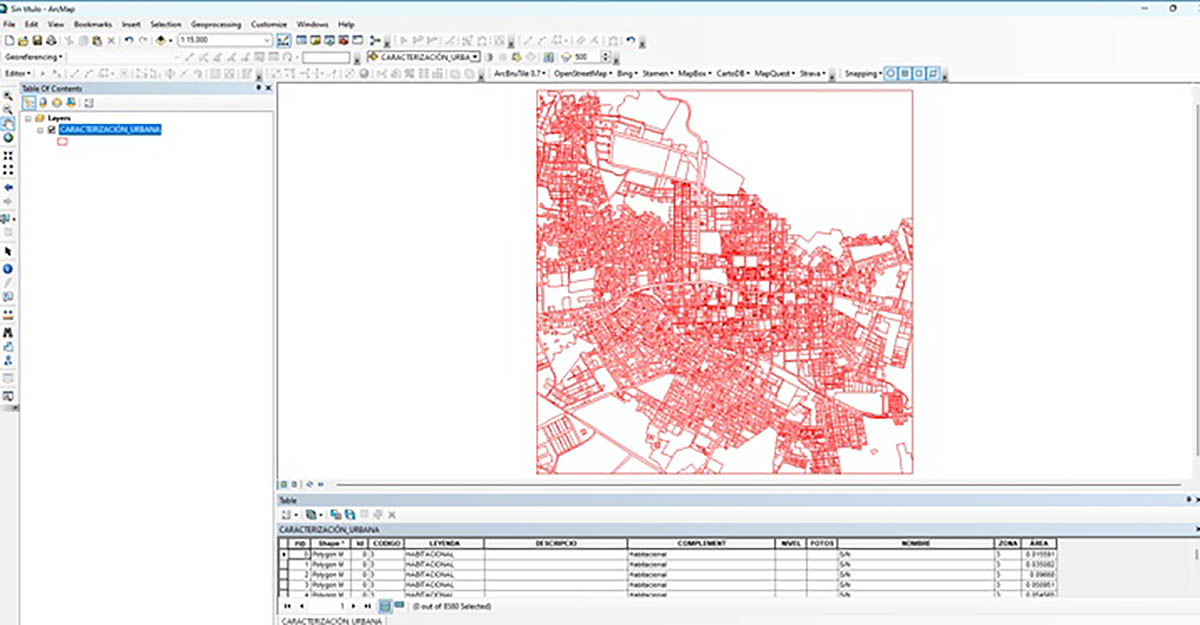This screenshot has height=625, width=1200.
Task: Select the Pan hand tool
Action: pyautogui.click(x=8, y=123)
